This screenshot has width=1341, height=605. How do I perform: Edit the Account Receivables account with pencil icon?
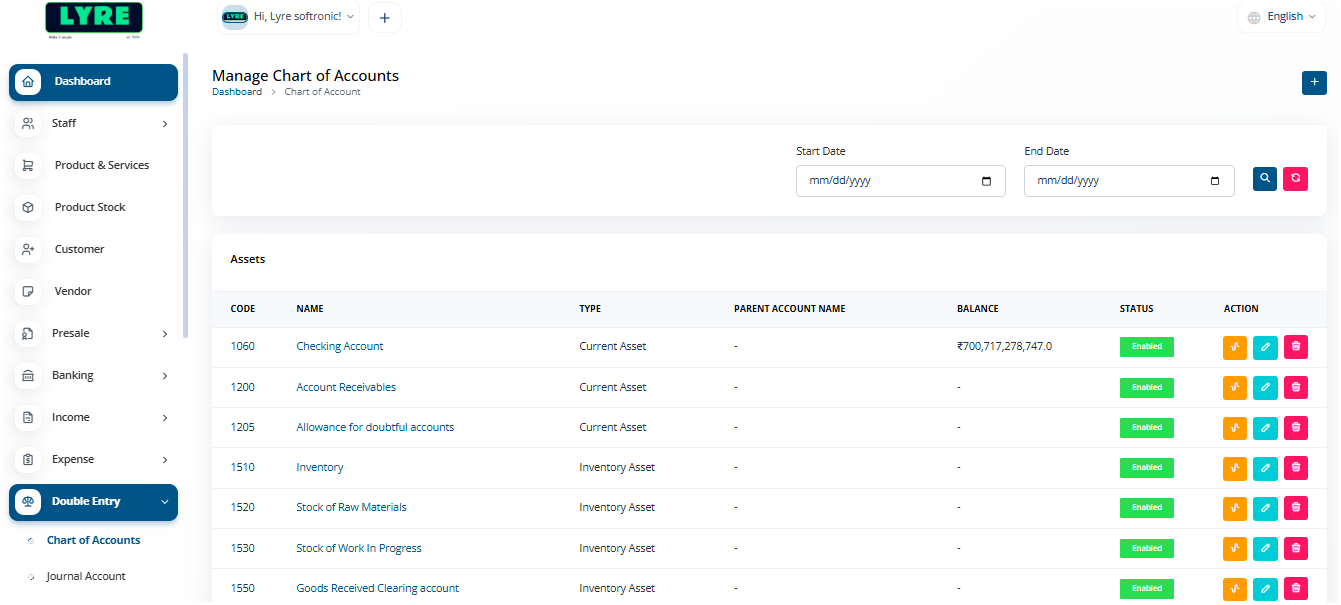tap(1265, 387)
